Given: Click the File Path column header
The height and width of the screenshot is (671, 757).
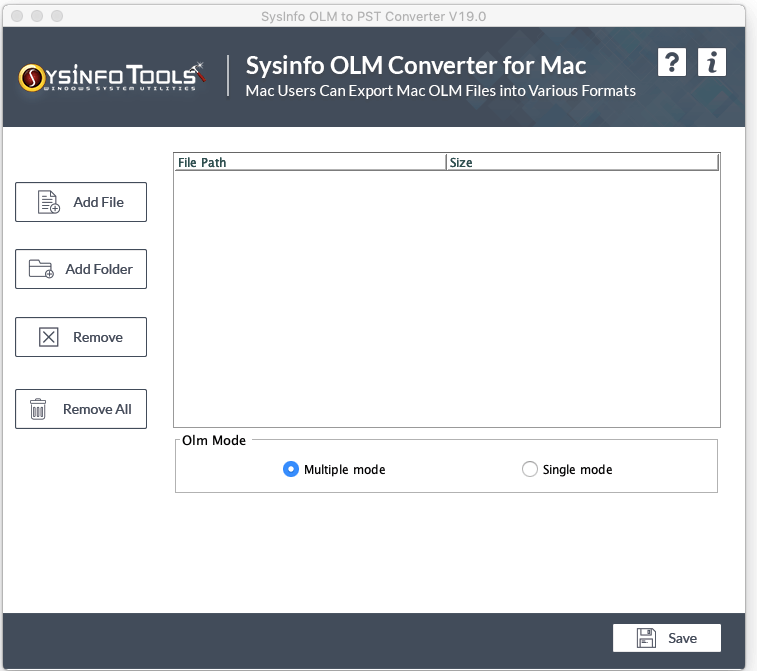Looking at the screenshot, I should 310,162.
